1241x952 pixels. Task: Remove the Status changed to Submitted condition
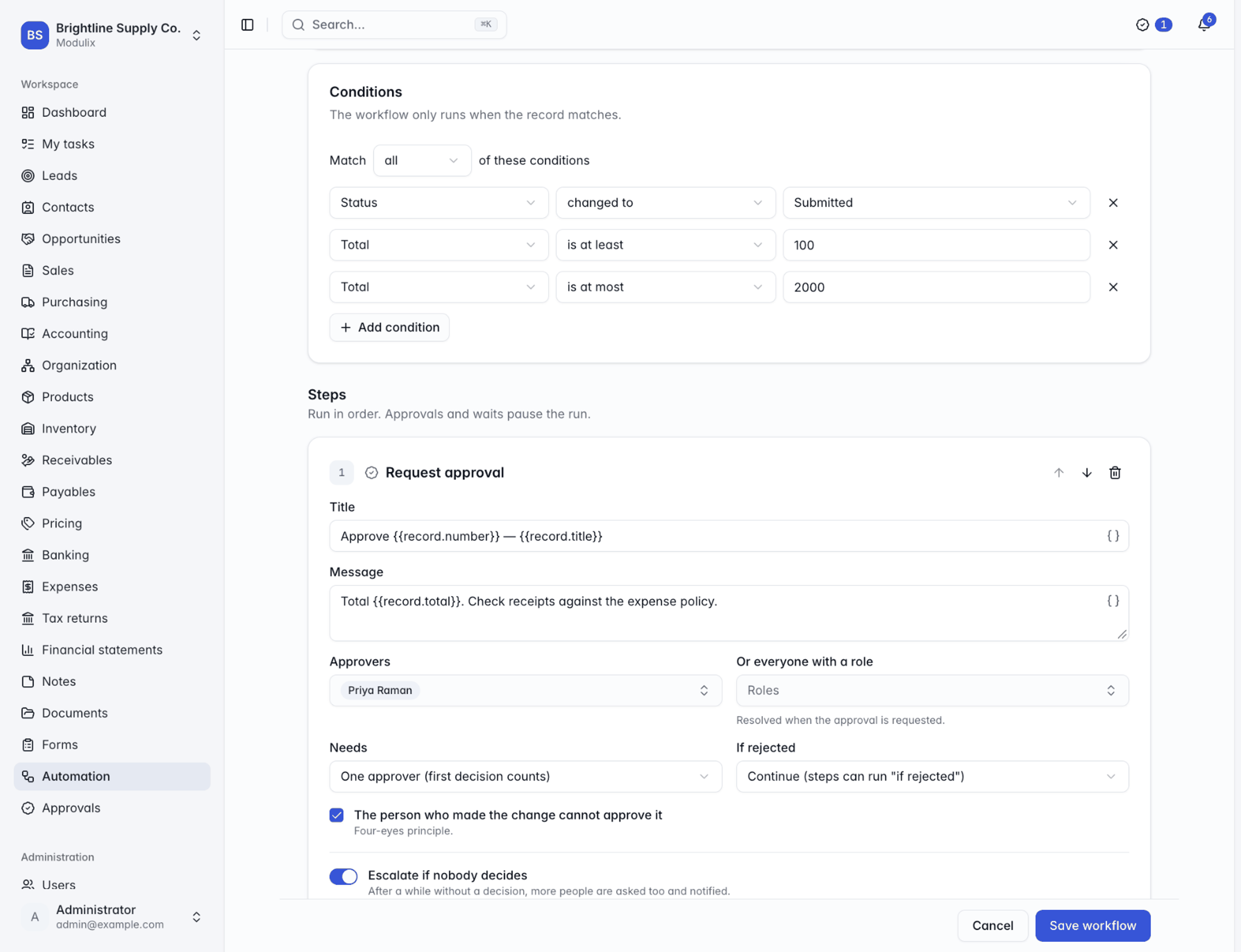click(x=1113, y=203)
